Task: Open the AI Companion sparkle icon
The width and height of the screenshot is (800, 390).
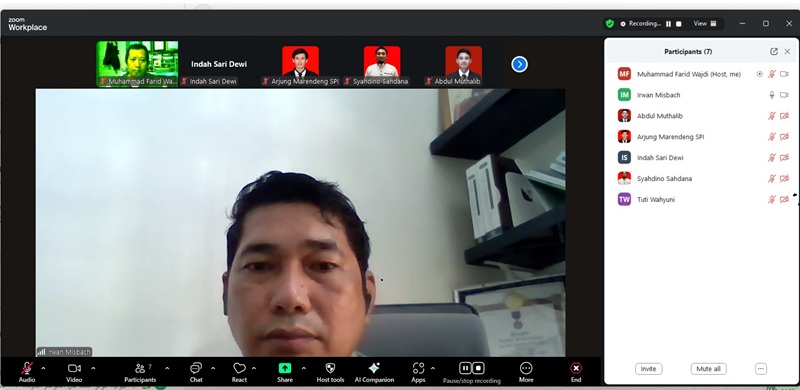Action: point(374,368)
